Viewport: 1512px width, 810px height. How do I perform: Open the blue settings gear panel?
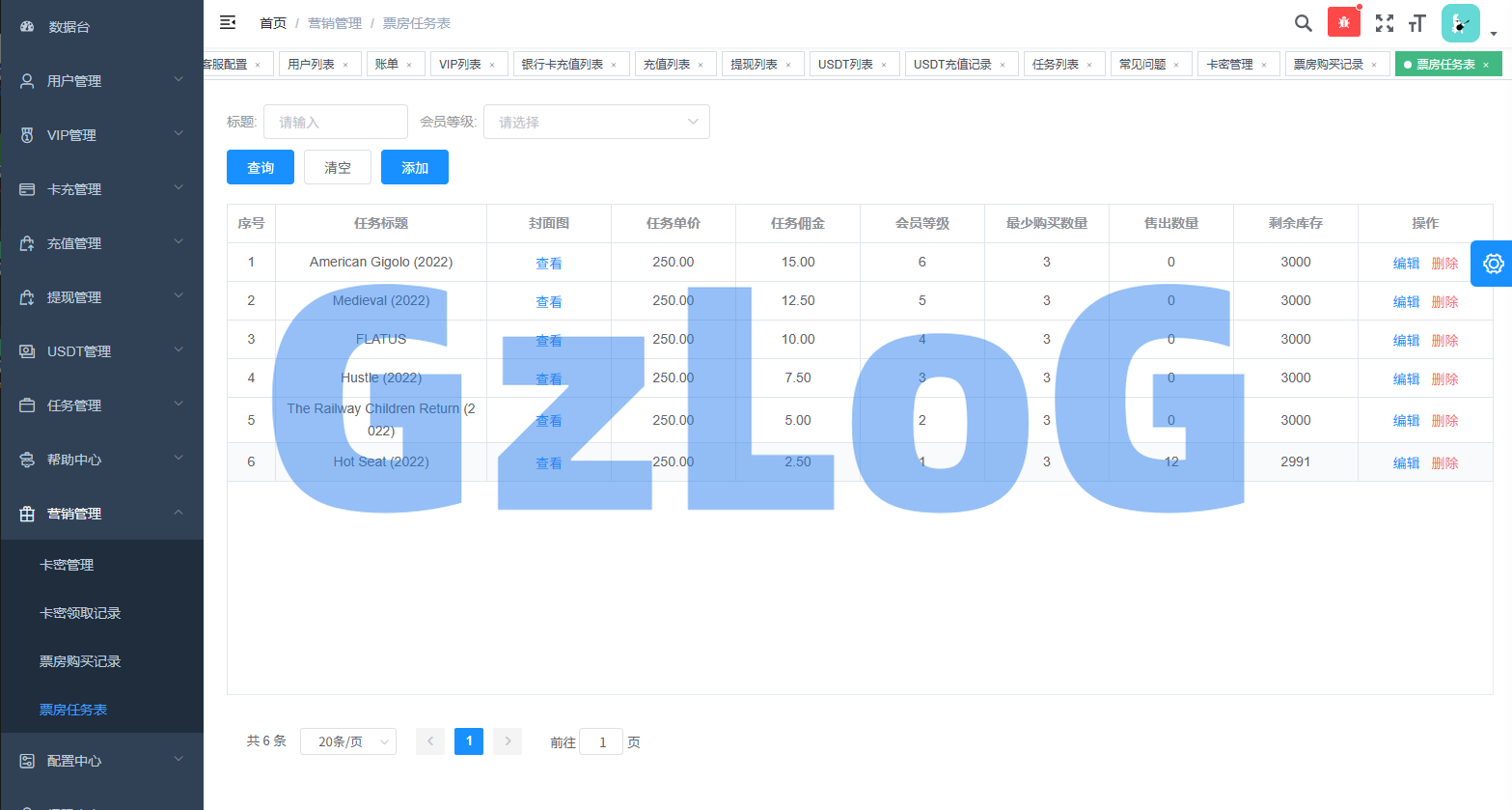point(1492,264)
